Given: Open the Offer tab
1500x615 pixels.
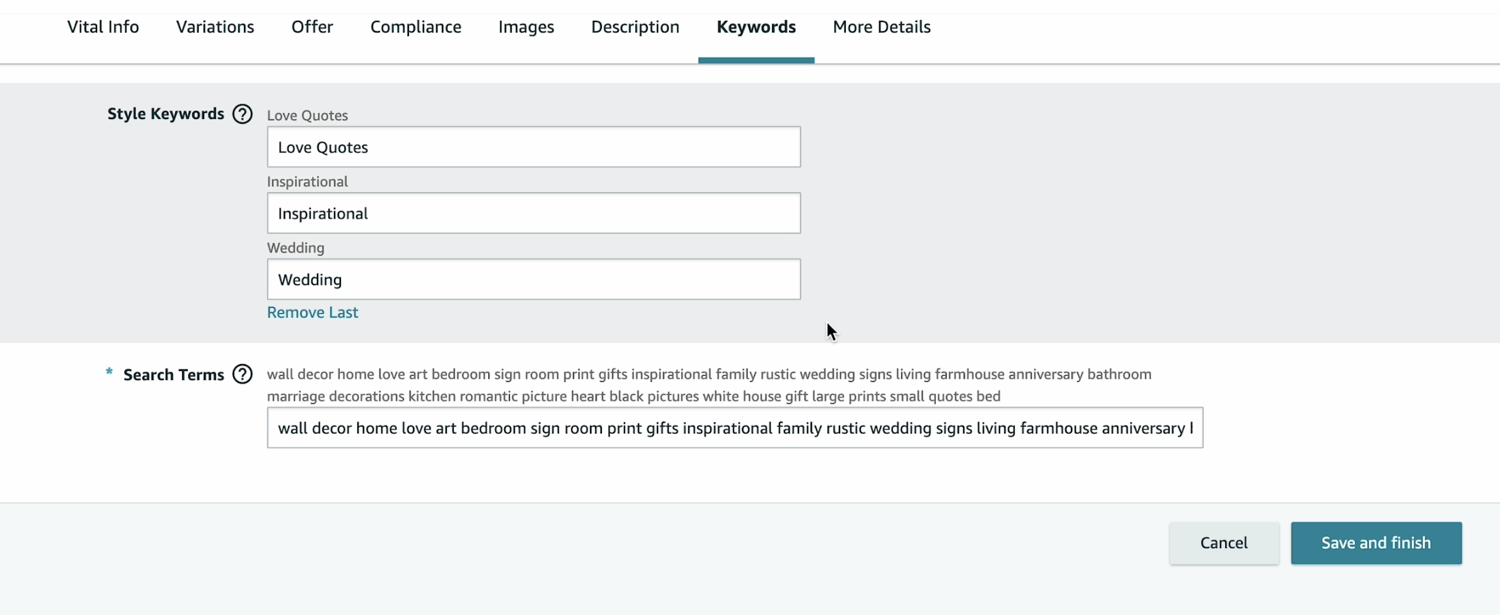Looking at the screenshot, I should tap(311, 27).
